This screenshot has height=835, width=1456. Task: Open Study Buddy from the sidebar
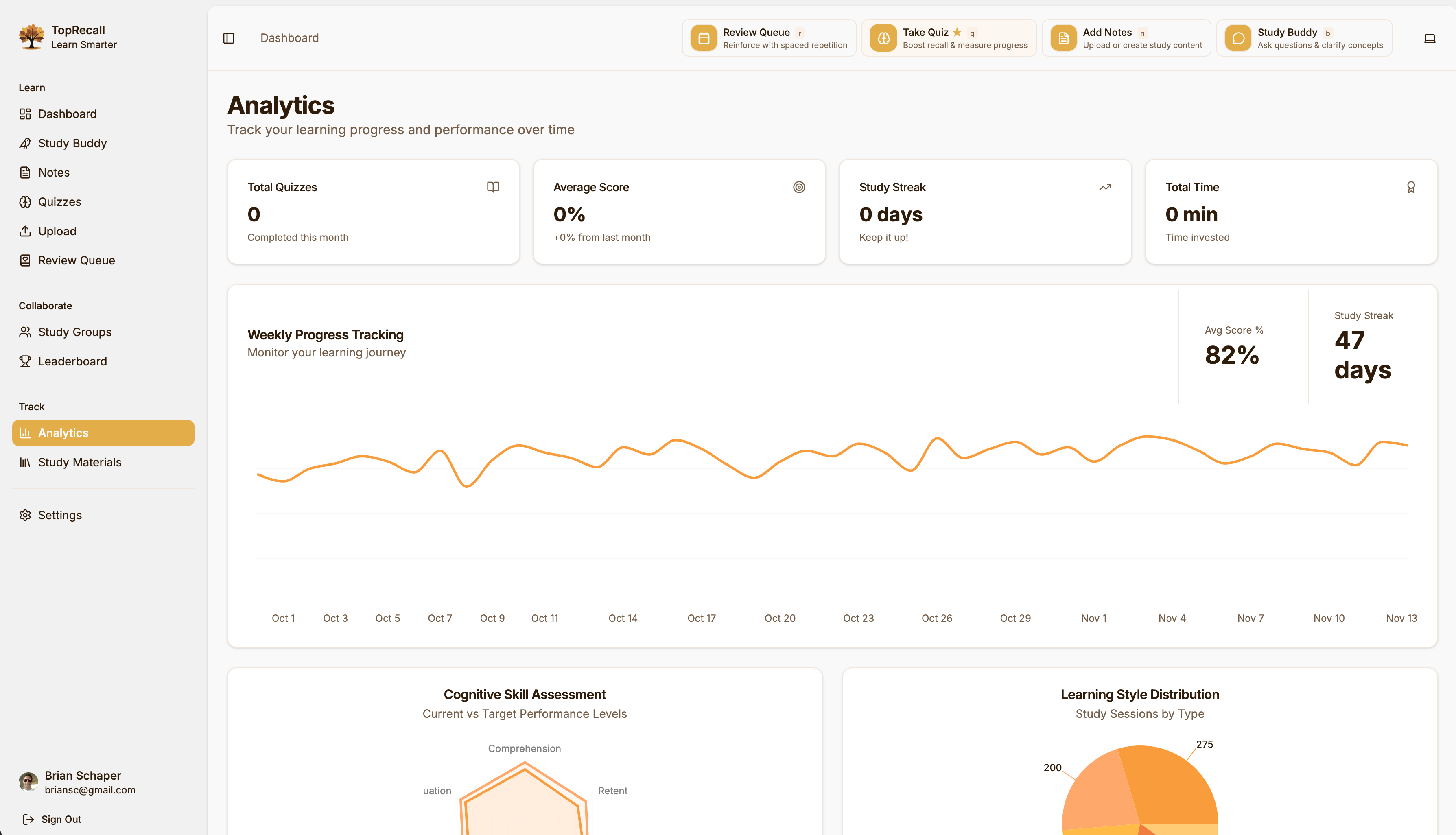[x=103, y=143]
